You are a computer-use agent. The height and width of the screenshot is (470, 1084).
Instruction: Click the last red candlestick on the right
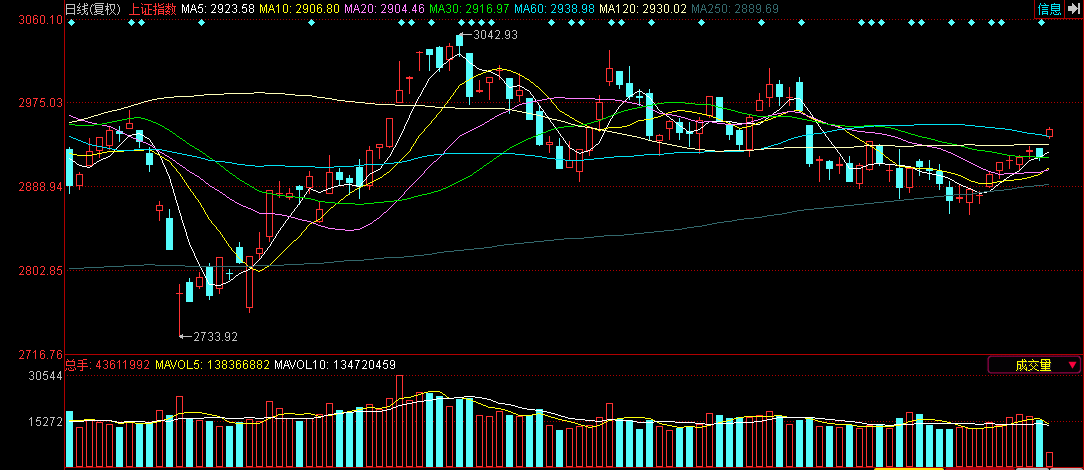[1050, 132]
